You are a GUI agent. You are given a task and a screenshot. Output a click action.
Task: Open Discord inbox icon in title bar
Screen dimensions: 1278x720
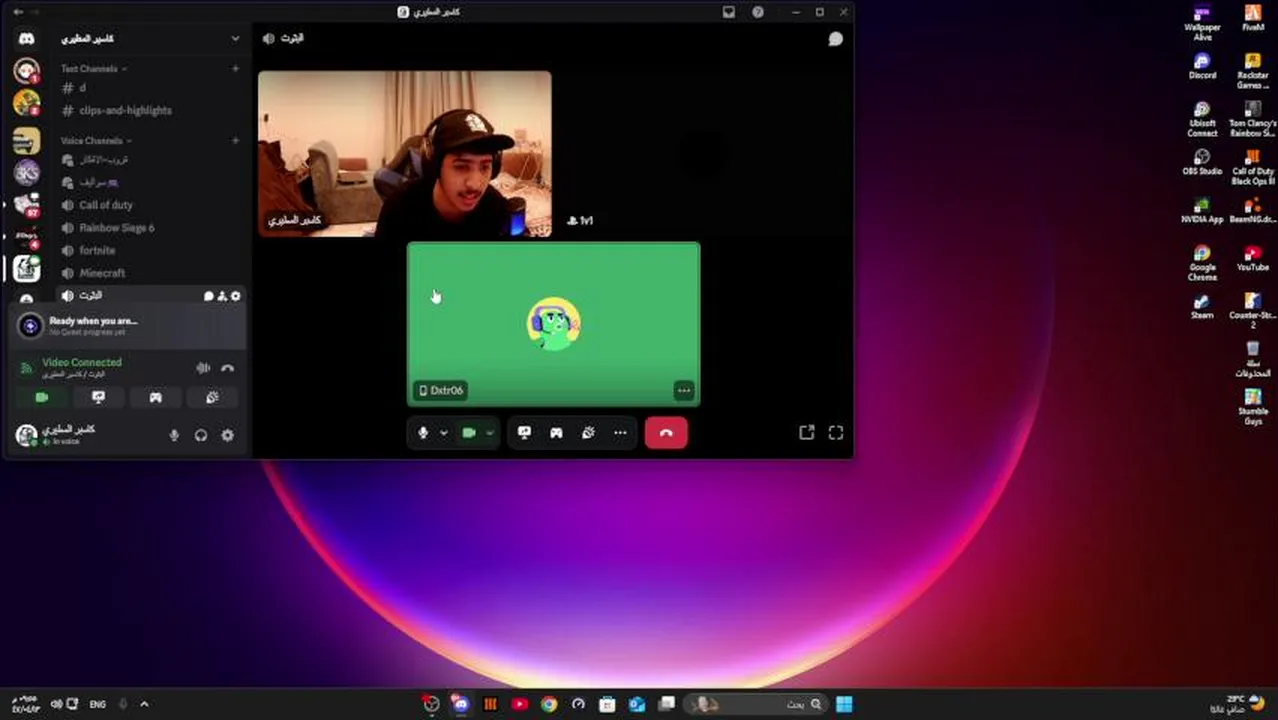[x=729, y=12]
